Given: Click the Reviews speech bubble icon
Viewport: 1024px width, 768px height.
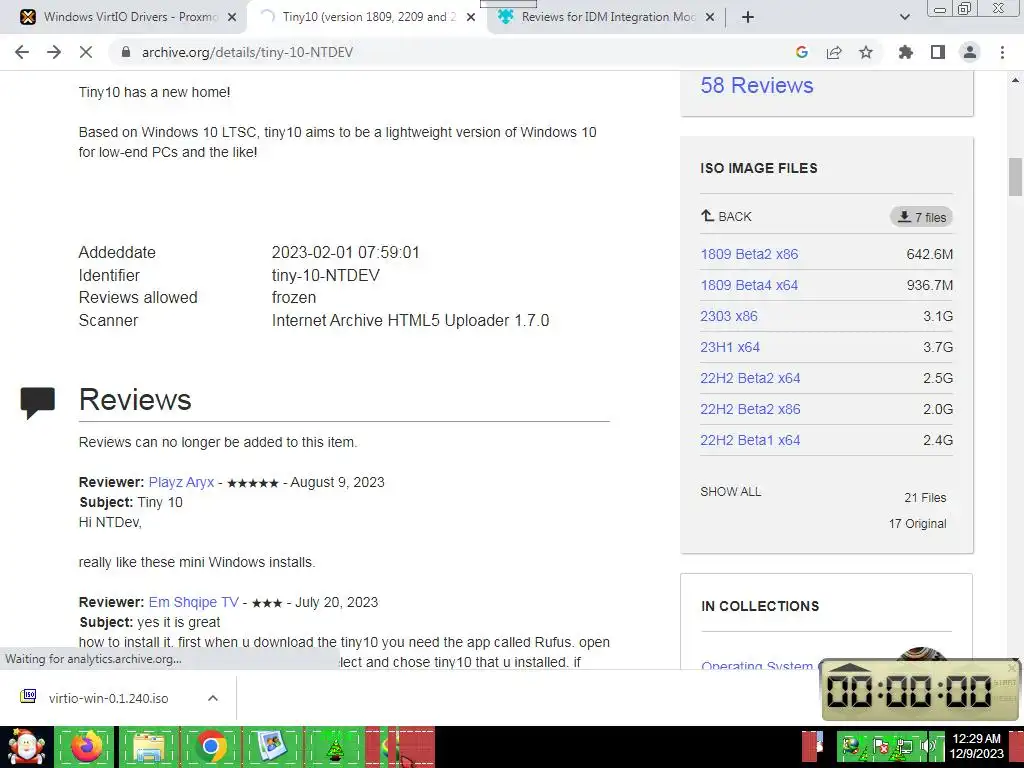Looking at the screenshot, I should click(x=38, y=402).
